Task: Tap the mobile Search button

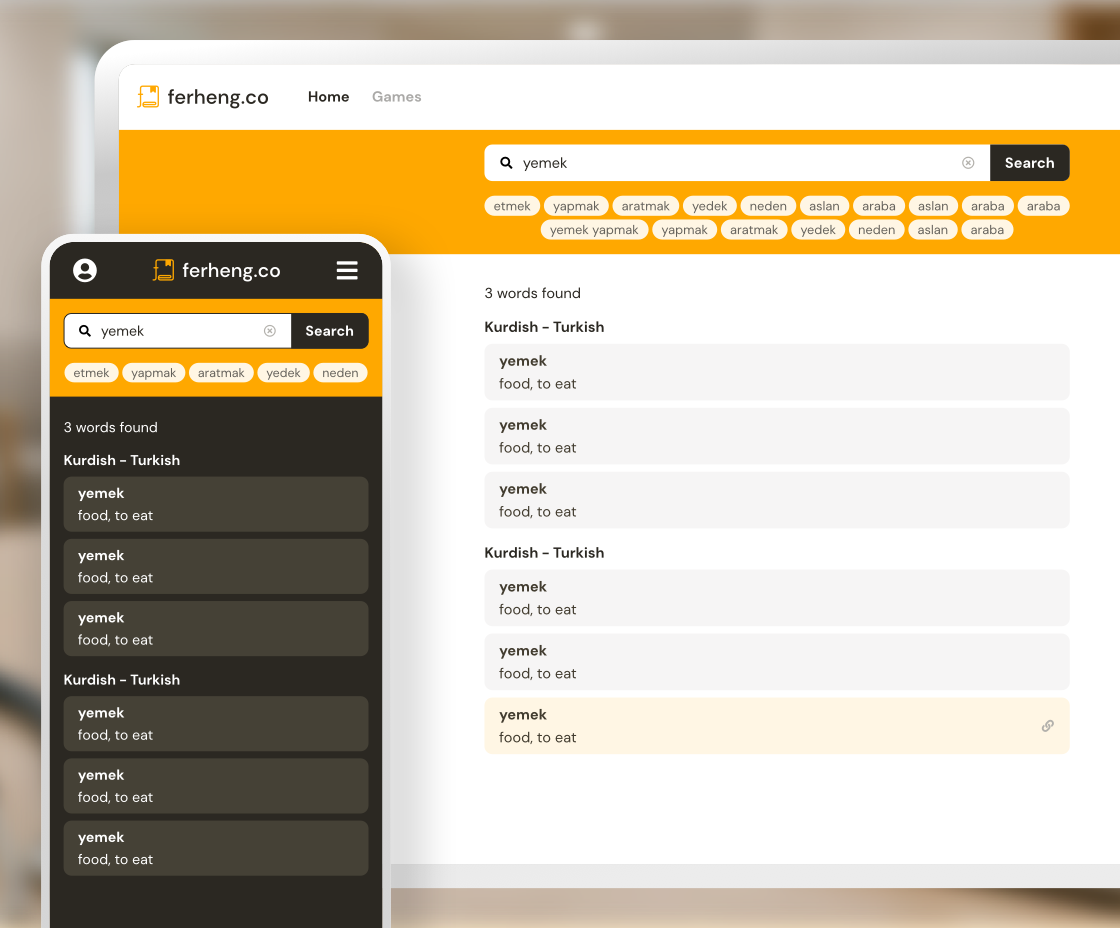Action: pos(329,331)
